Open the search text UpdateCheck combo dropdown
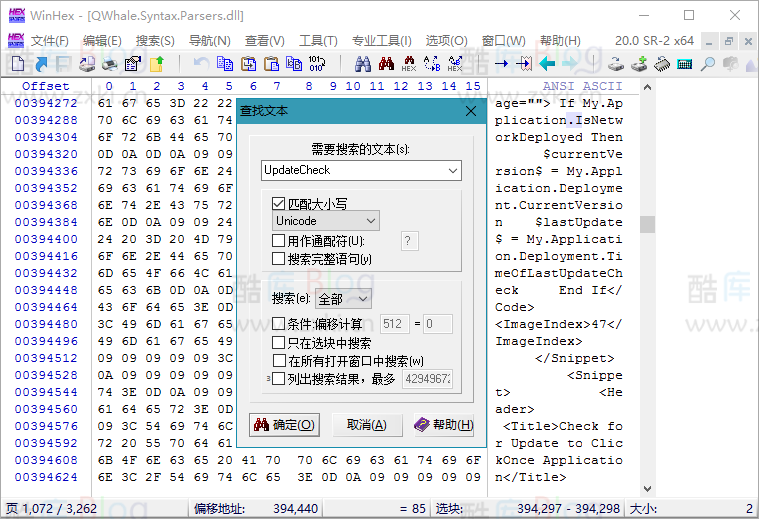 [x=453, y=170]
